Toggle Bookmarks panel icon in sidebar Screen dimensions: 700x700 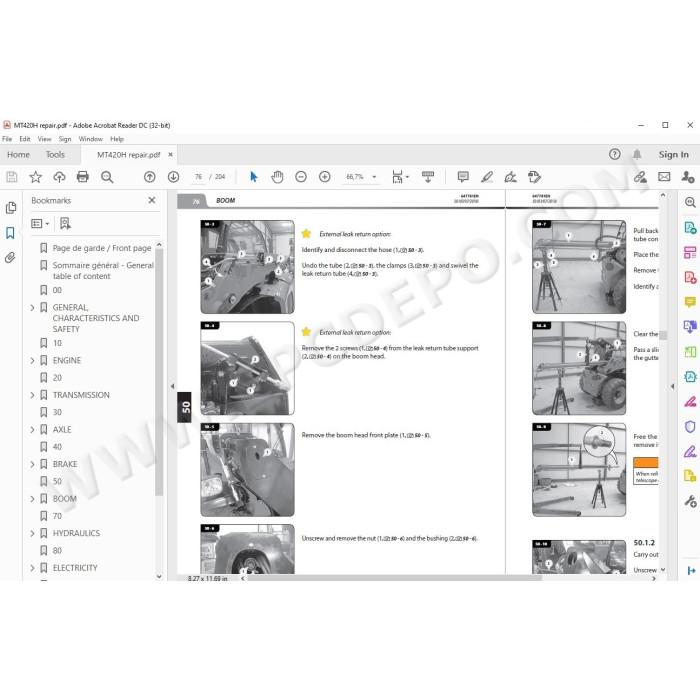[x=10, y=233]
